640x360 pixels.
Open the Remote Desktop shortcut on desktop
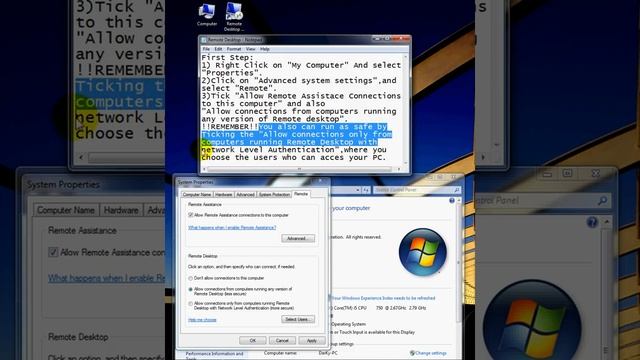pos(234,16)
